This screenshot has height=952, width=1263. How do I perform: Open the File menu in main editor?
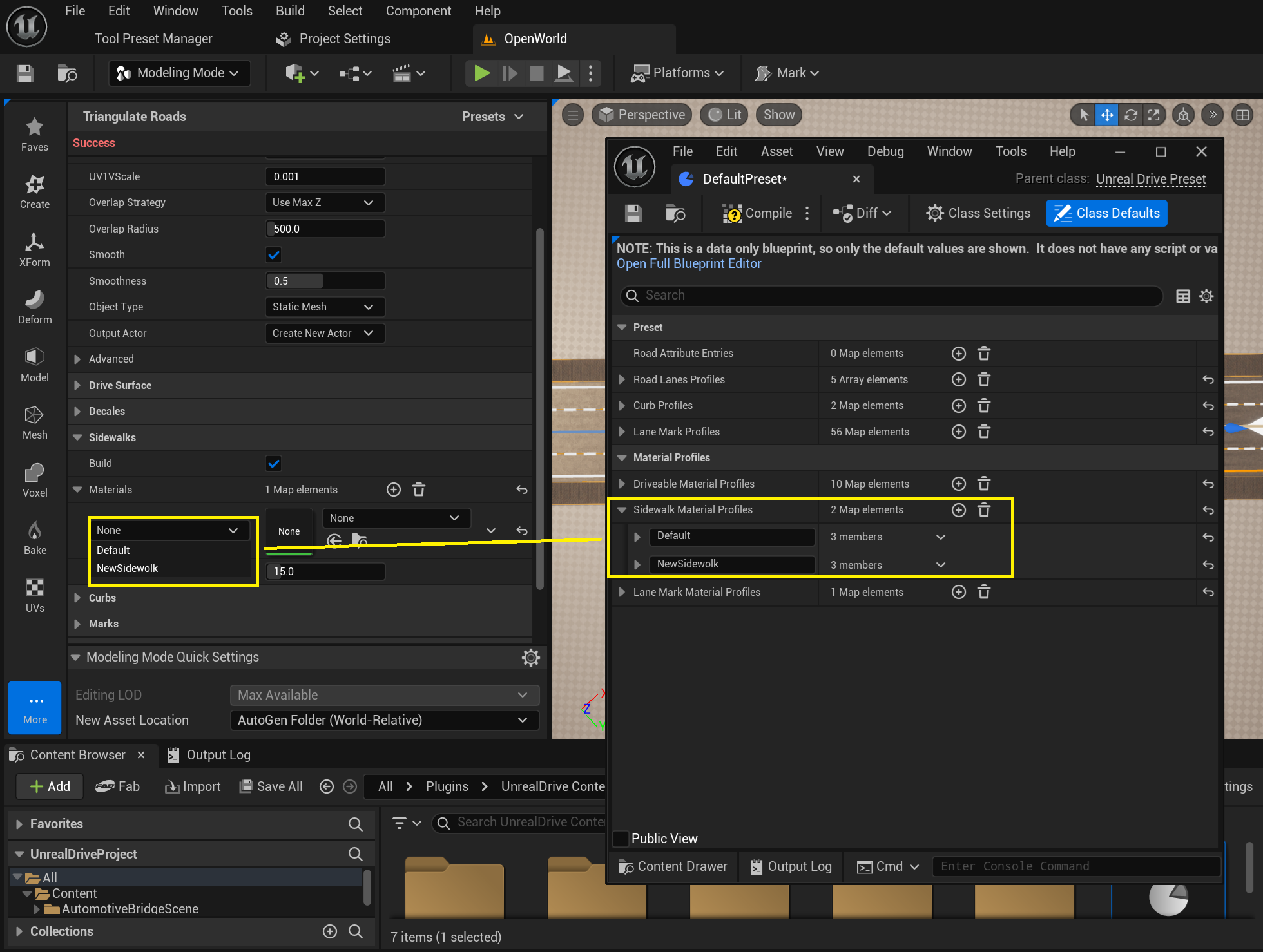pyautogui.click(x=75, y=11)
